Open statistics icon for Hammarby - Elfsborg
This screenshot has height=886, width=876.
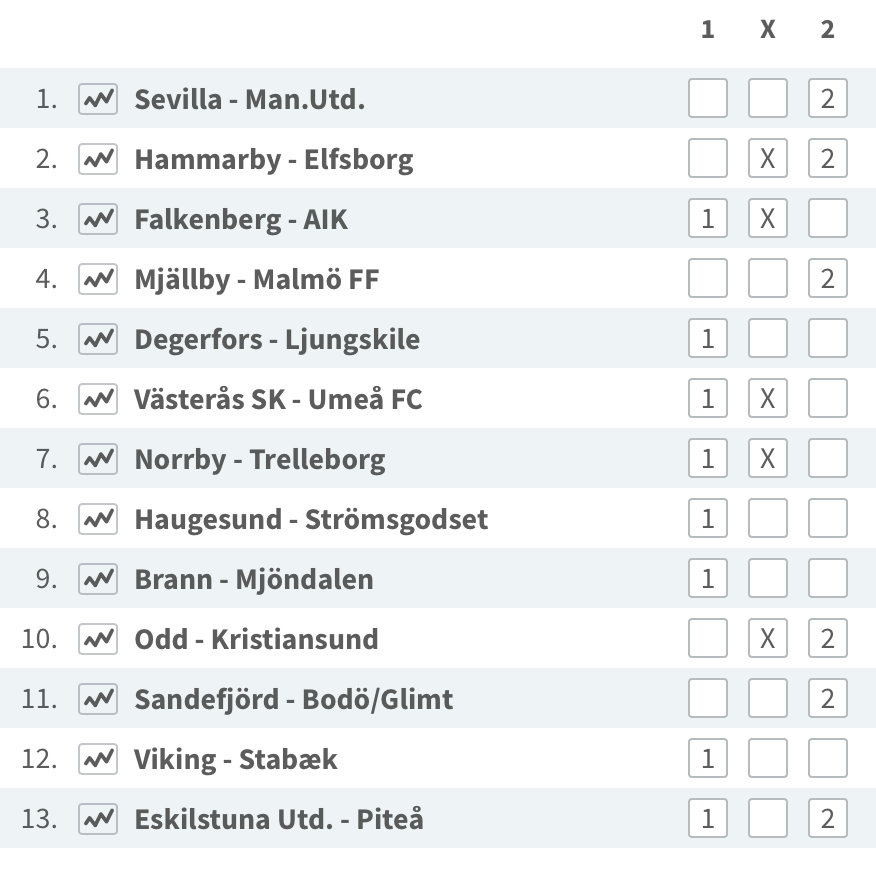(x=98, y=159)
